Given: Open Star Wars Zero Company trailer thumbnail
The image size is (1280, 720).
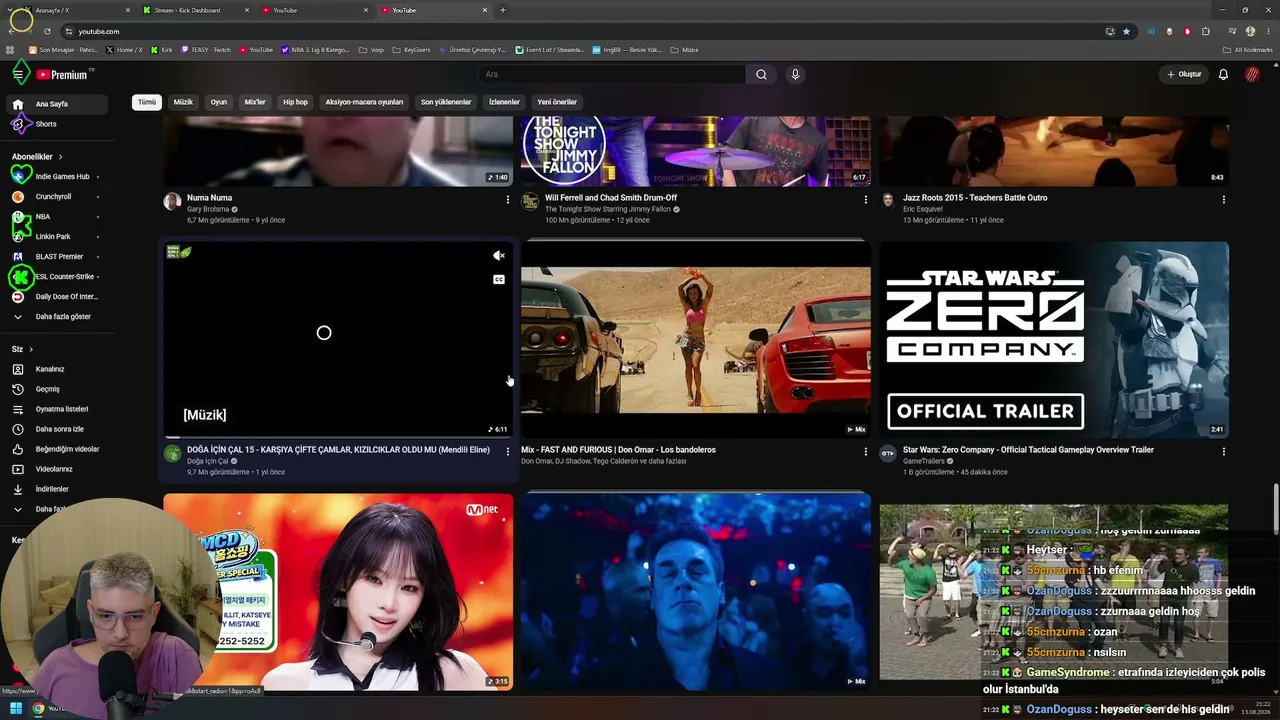Looking at the screenshot, I should click(1054, 340).
